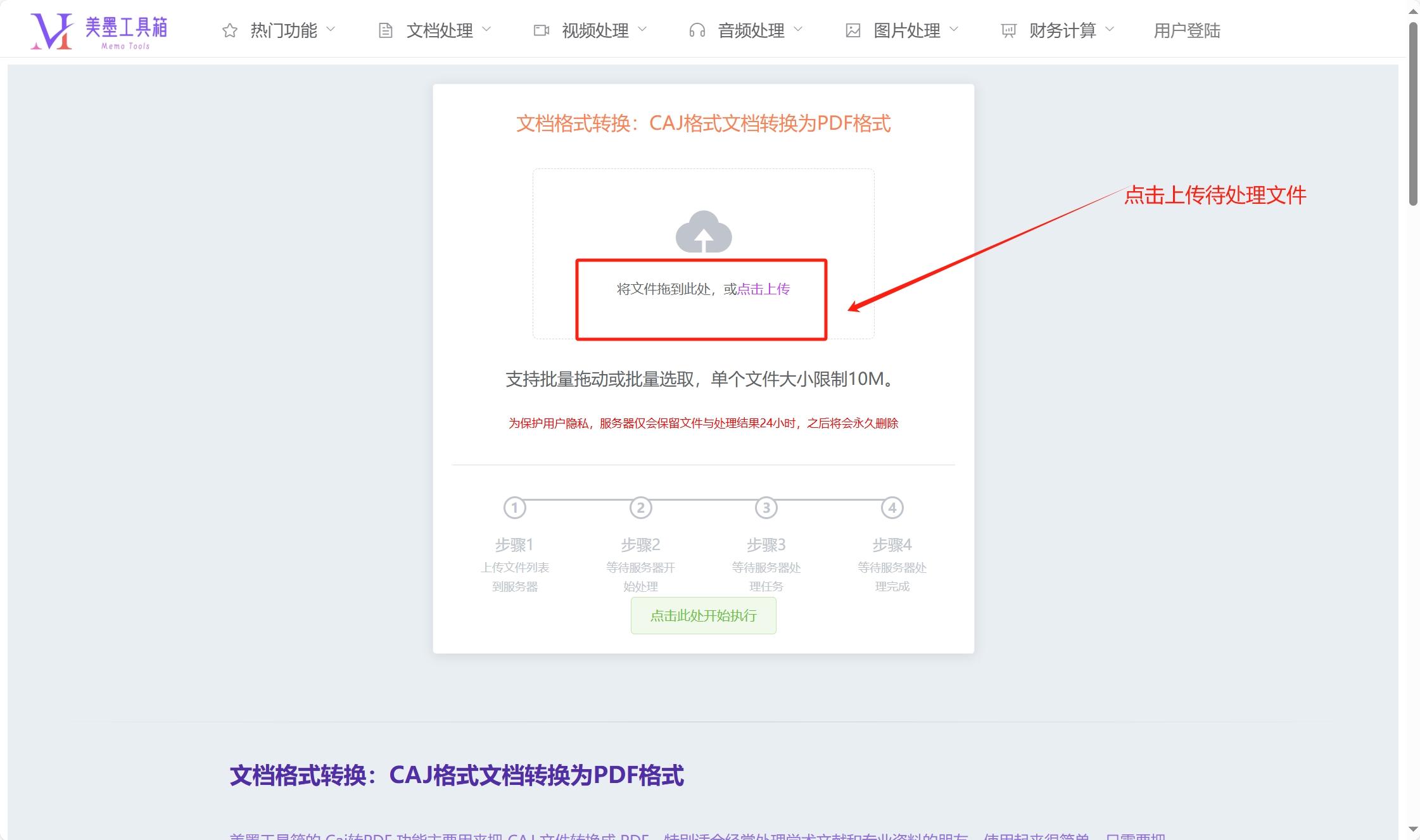Expand the 视频处理 dropdown arrow
The width and height of the screenshot is (1420, 840).
(642, 29)
